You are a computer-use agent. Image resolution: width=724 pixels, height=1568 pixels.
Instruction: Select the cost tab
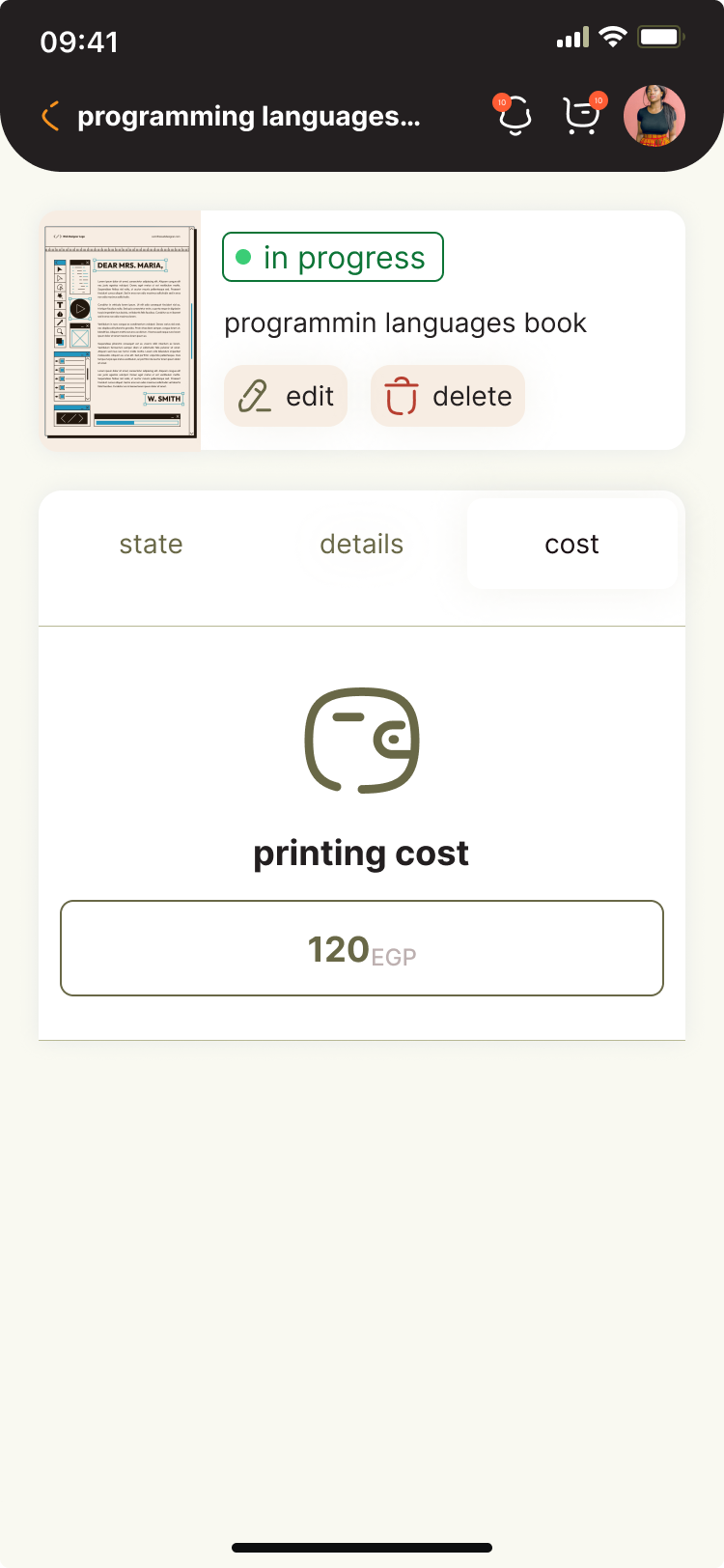571,544
